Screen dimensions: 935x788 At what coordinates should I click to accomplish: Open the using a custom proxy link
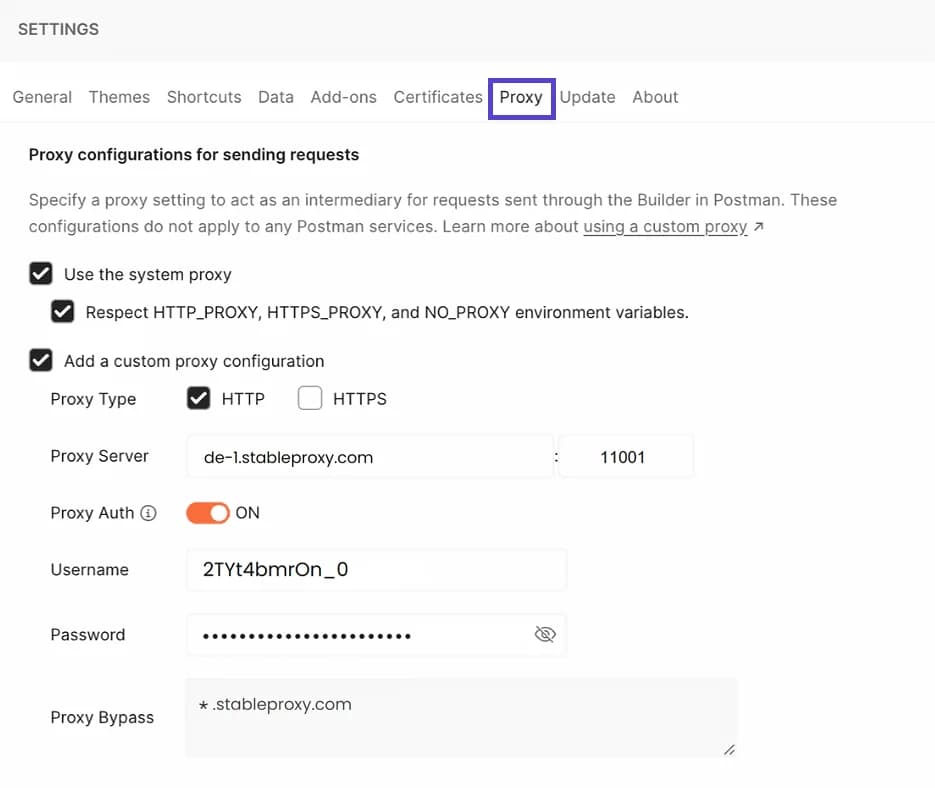click(x=665, y=227)
